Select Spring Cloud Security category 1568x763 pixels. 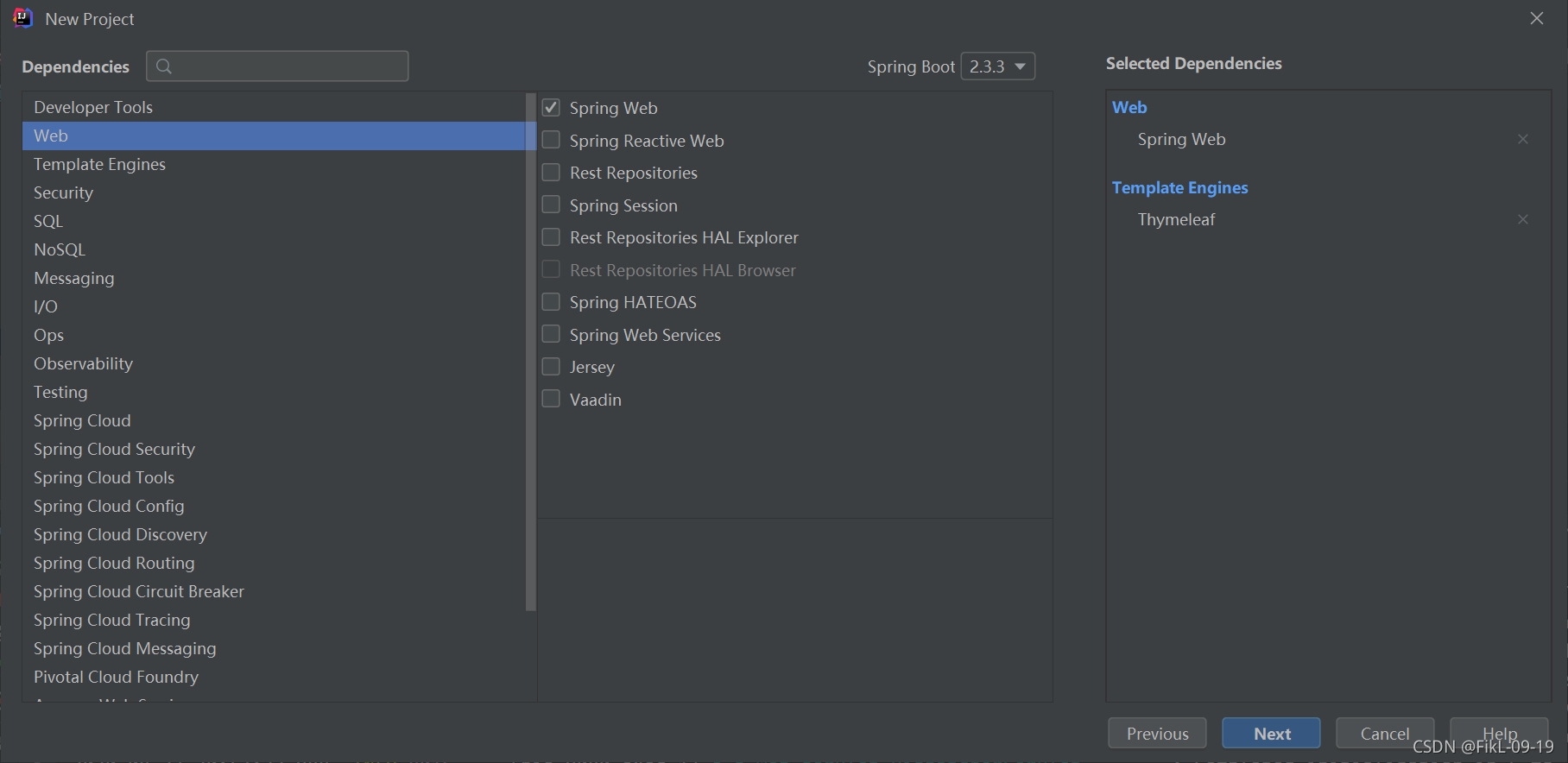[x=274, y=449]
